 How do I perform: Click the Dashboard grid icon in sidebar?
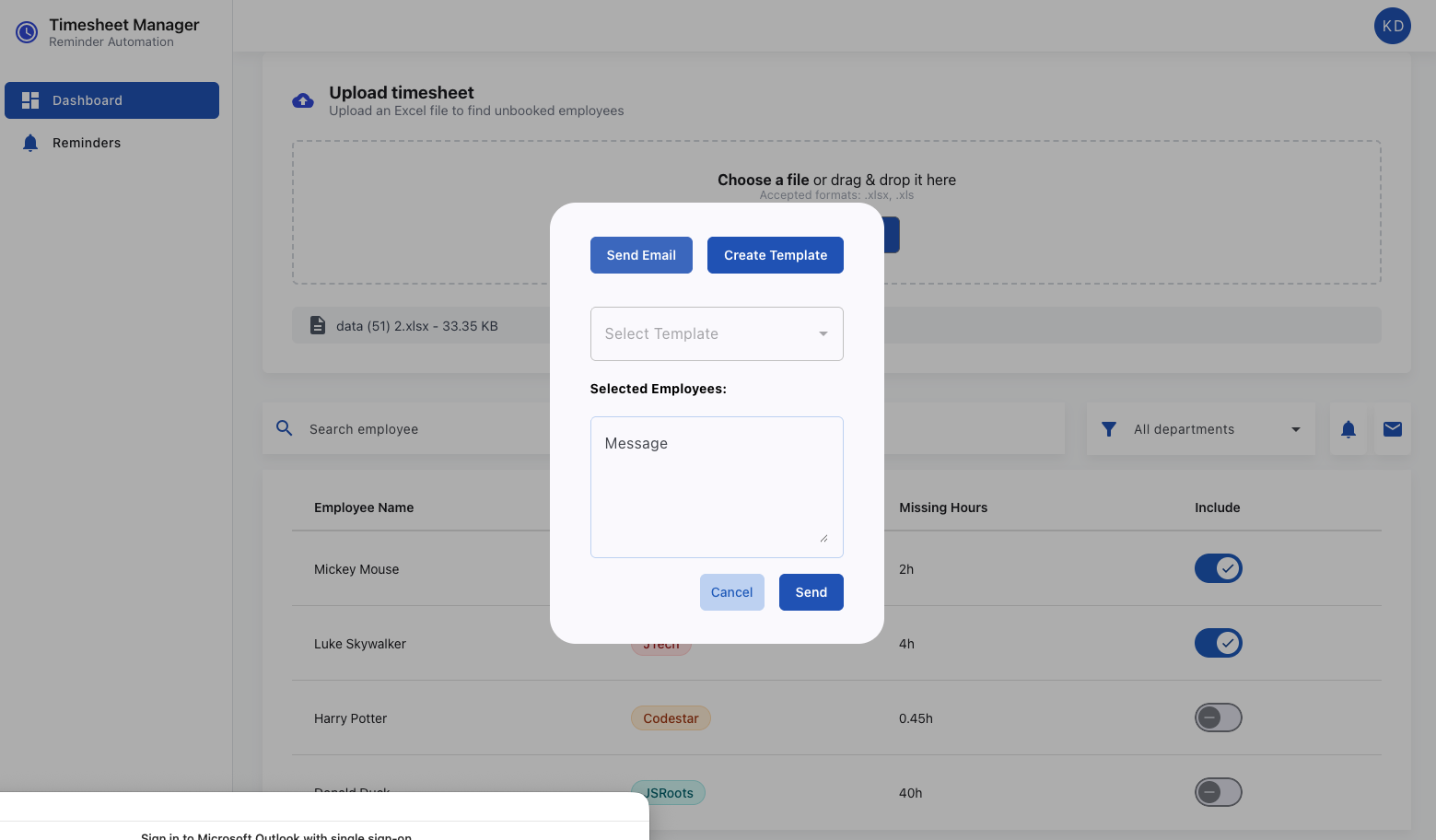(x=30, y=100)
